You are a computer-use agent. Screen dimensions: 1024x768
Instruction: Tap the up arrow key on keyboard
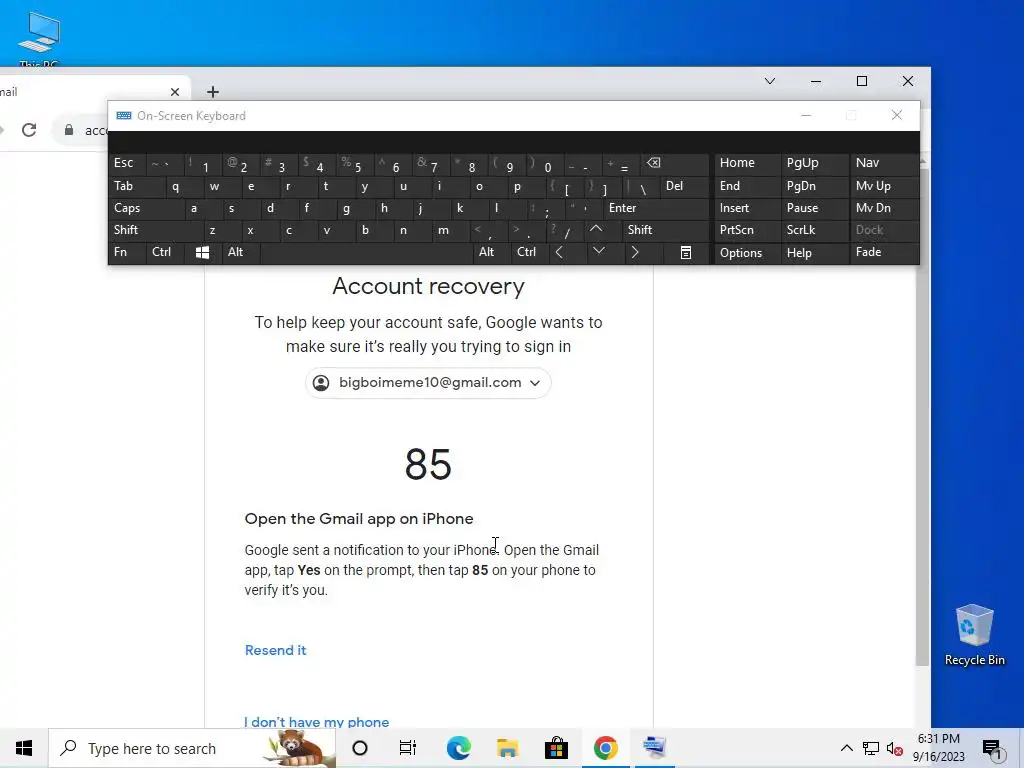596,229
